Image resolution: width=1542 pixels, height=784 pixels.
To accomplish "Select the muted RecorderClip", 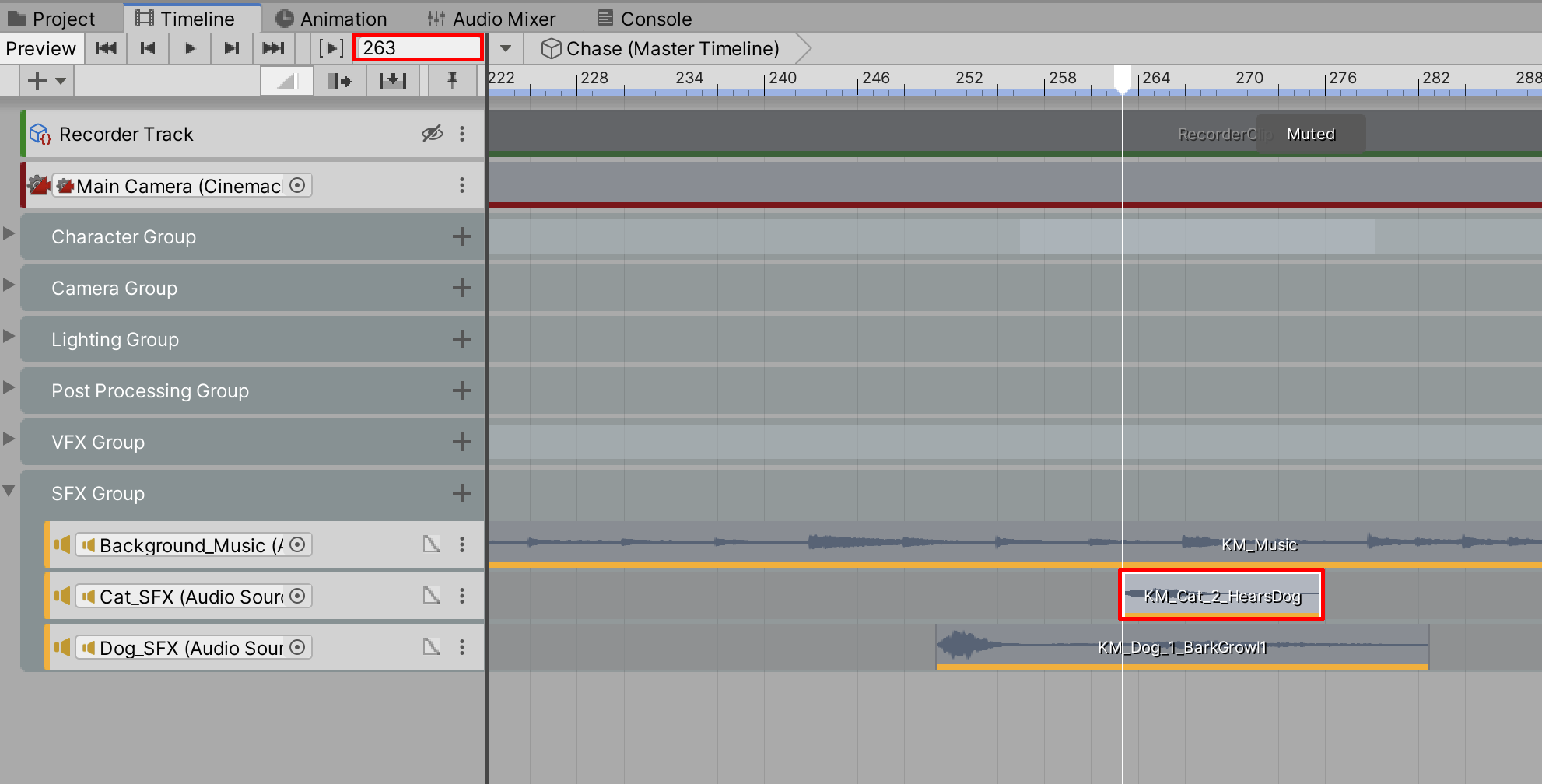I will click(1015, 134).
